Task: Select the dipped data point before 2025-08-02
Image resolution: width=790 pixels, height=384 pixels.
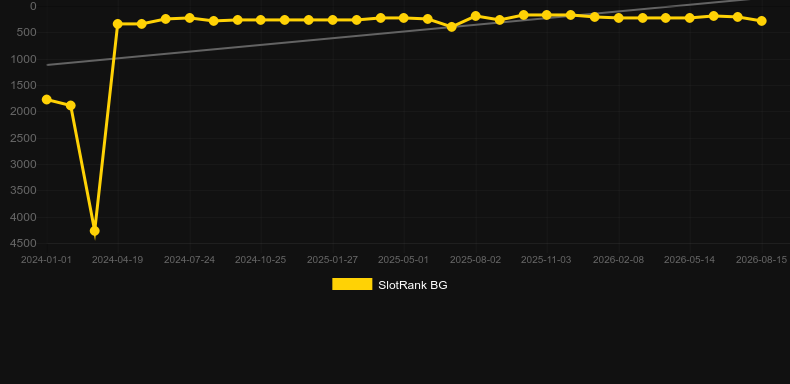Action: 451,27
